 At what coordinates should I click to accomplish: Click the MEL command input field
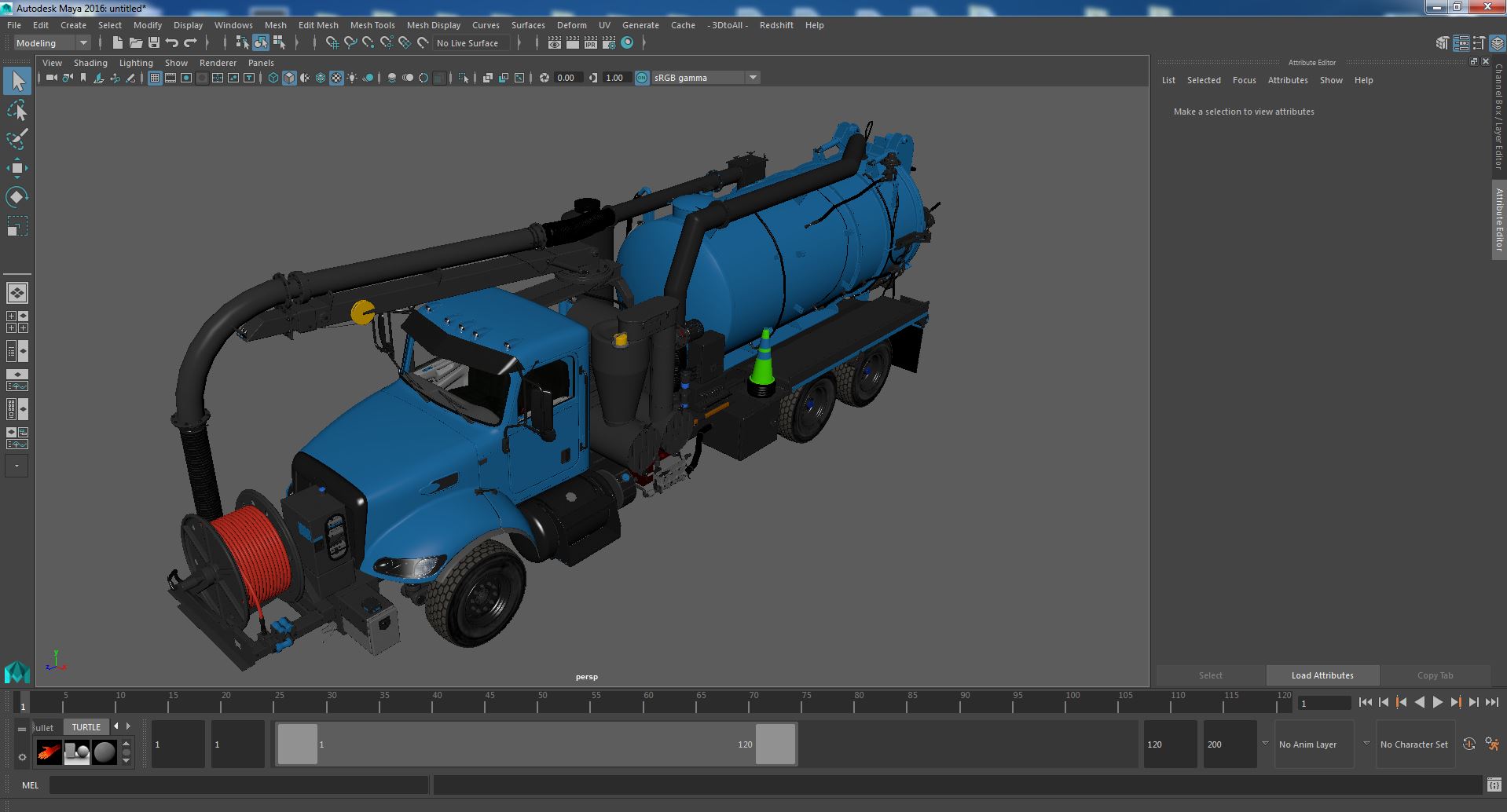239,785
